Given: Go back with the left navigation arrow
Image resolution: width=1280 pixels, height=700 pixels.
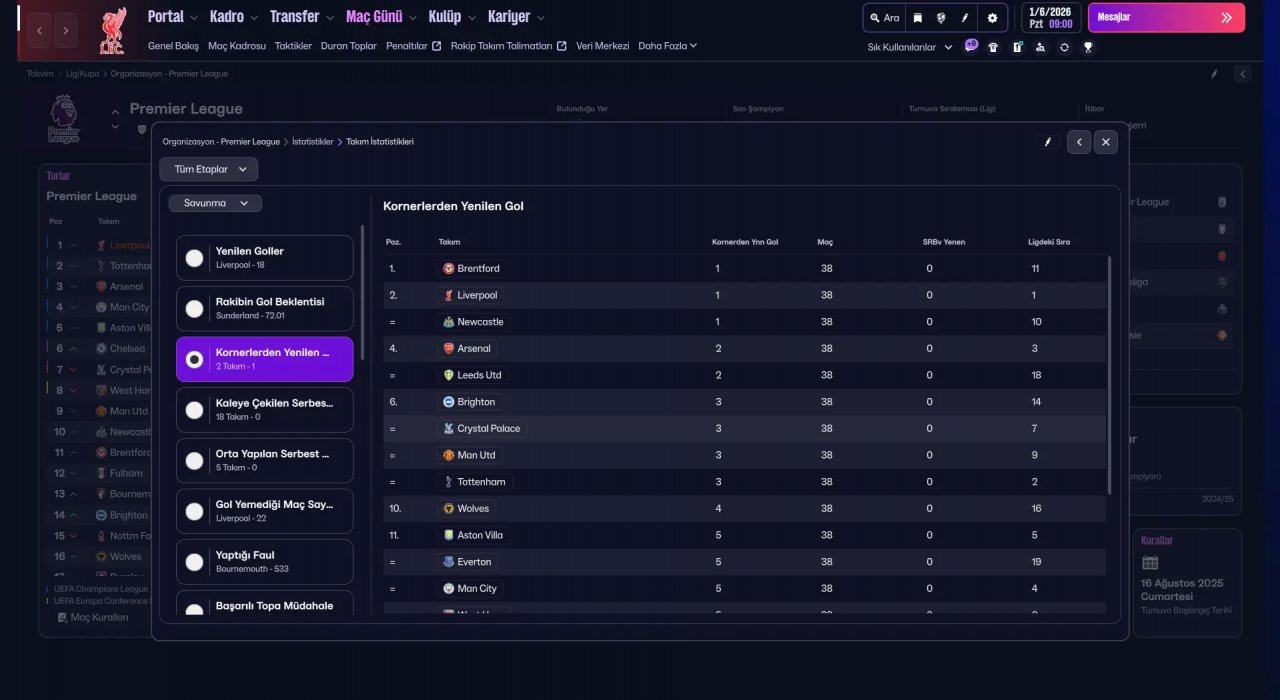Looking at the screenshot, I should (x=39, y=31).
